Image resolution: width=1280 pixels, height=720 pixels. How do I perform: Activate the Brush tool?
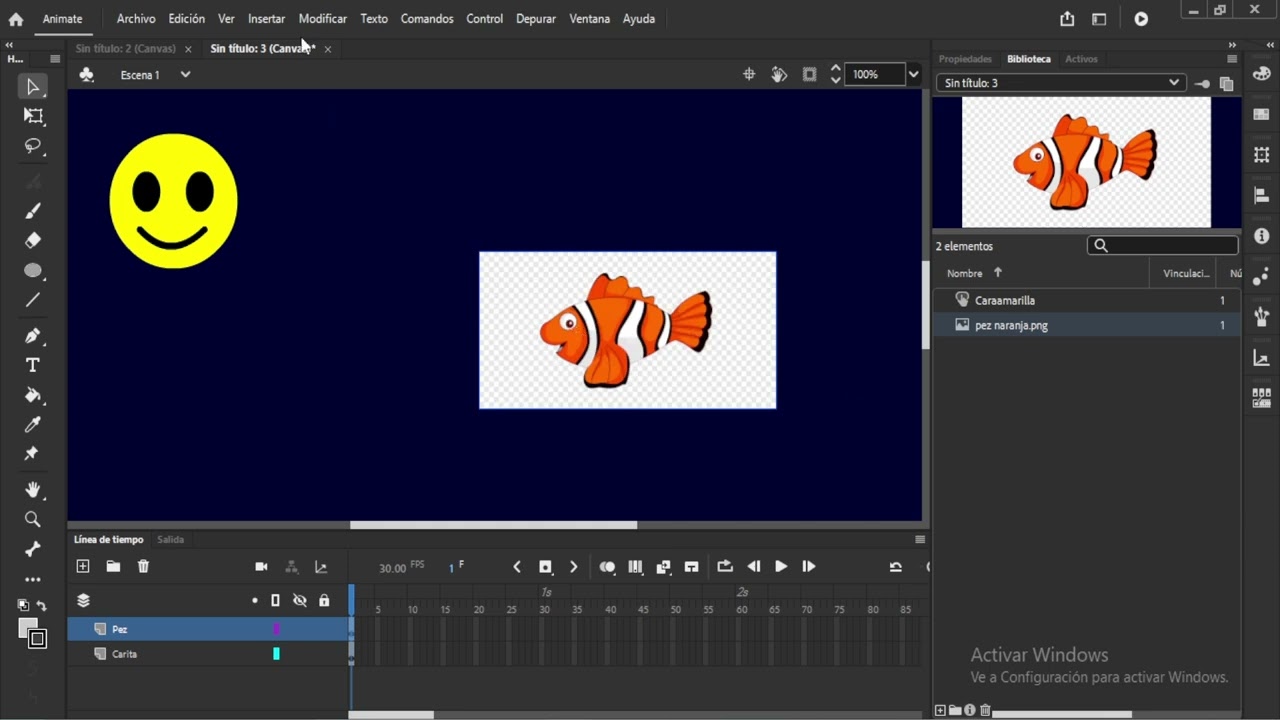33,210
